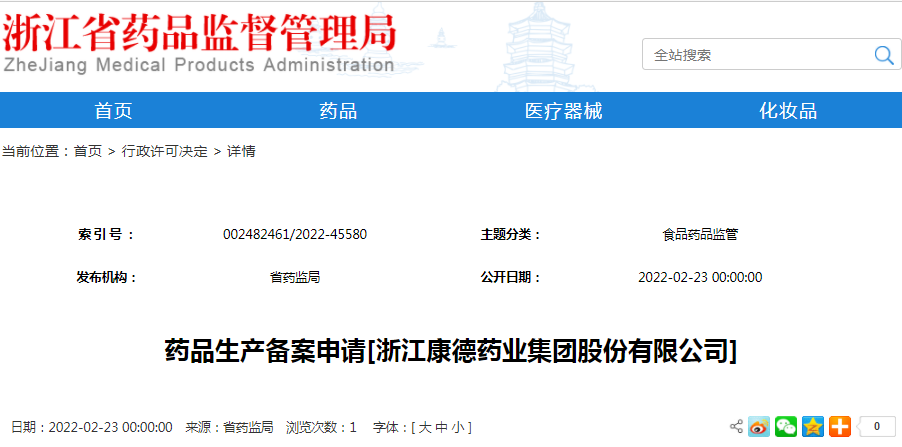Open the 化妆品 navigation tab
This screenshot has width=902, height=447.
pos(788,110)
